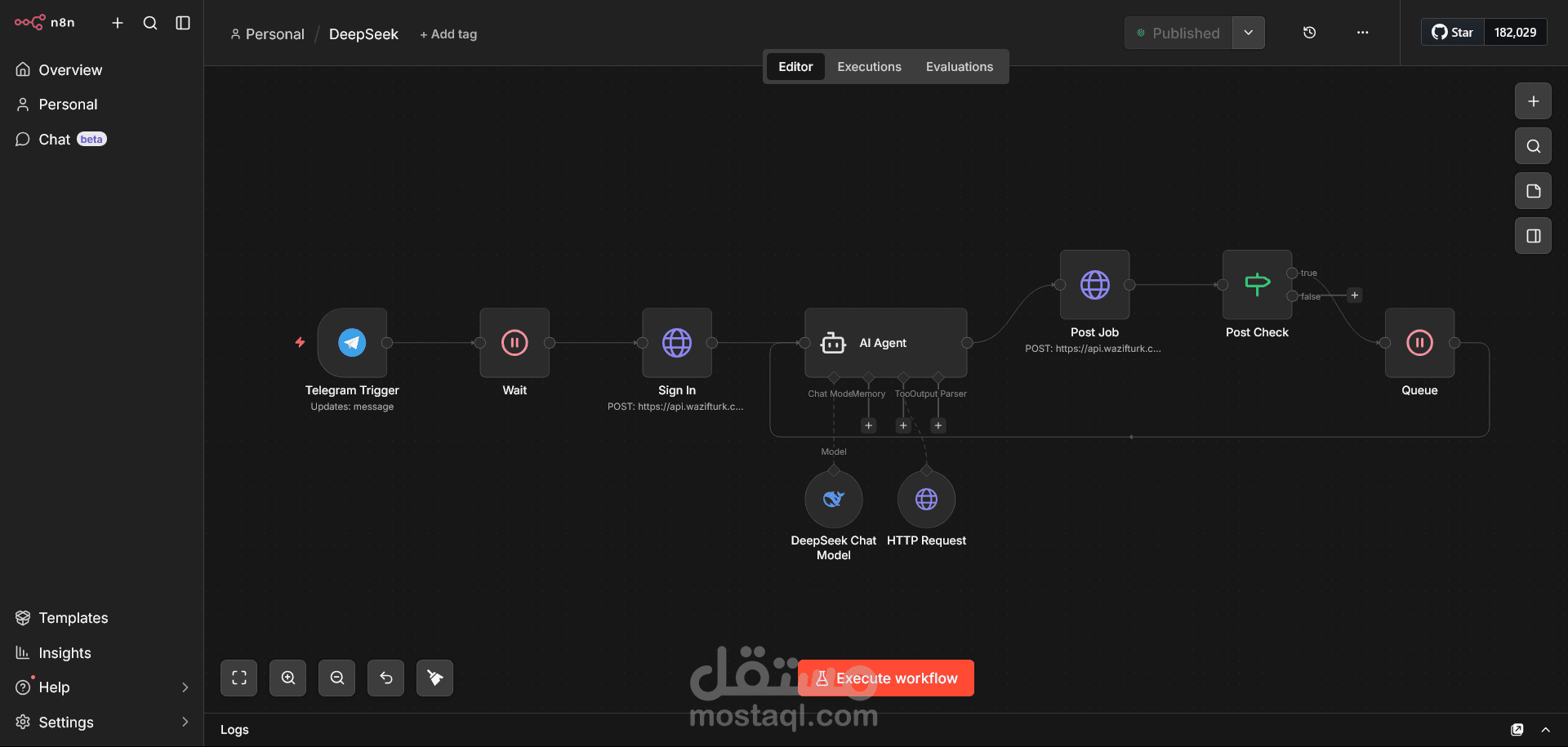Select the Post Check If node
This screenshot has width=1568, height=747.
pos(1257,285)
